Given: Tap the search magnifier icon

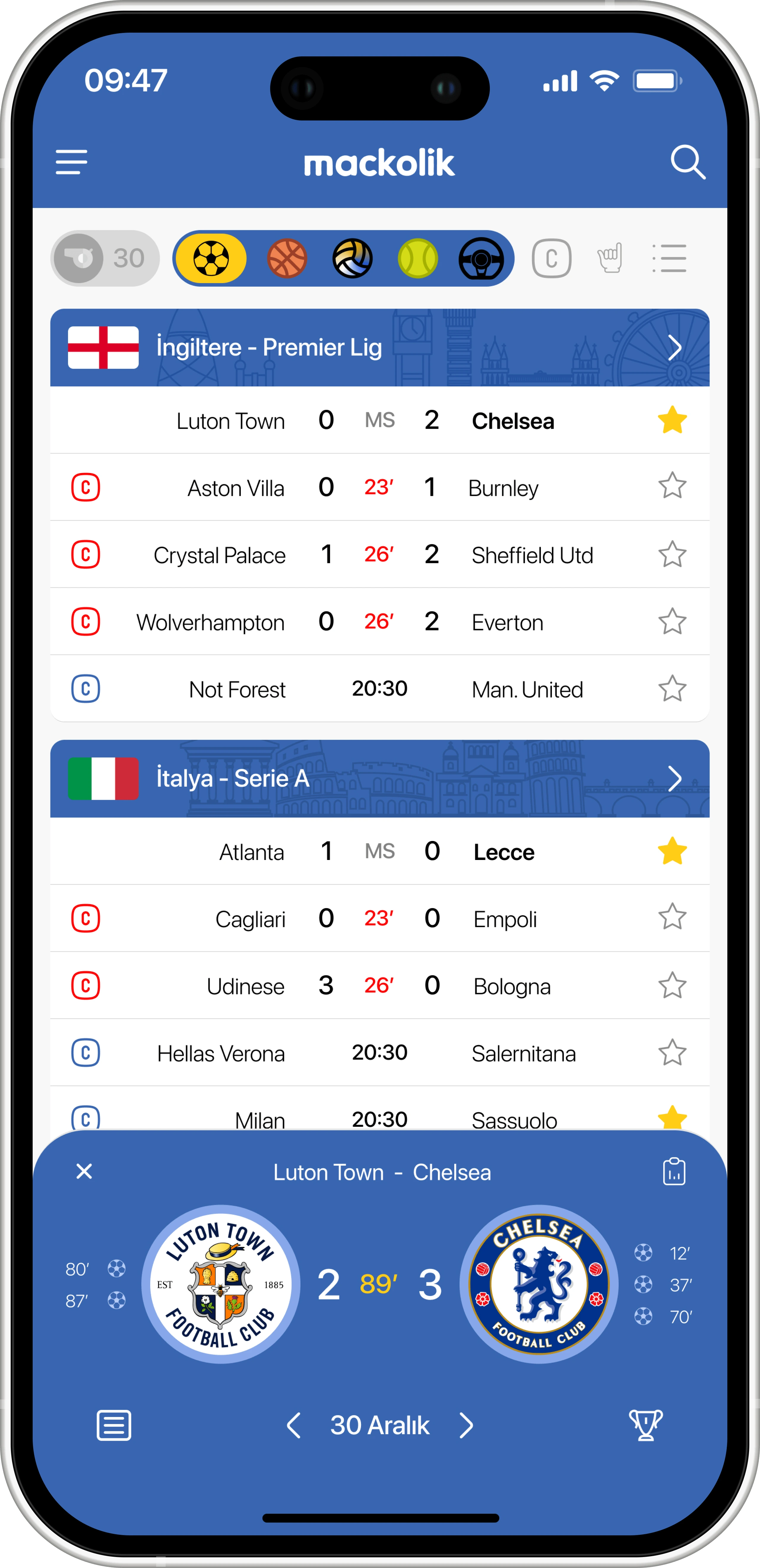Looking at the screenshot, I should [x=688, y=163].
